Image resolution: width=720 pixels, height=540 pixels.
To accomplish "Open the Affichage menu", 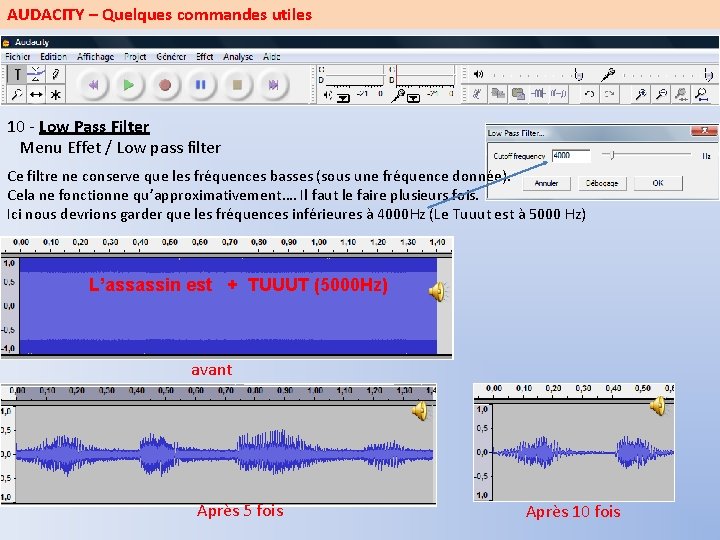I will coord(96,56).
